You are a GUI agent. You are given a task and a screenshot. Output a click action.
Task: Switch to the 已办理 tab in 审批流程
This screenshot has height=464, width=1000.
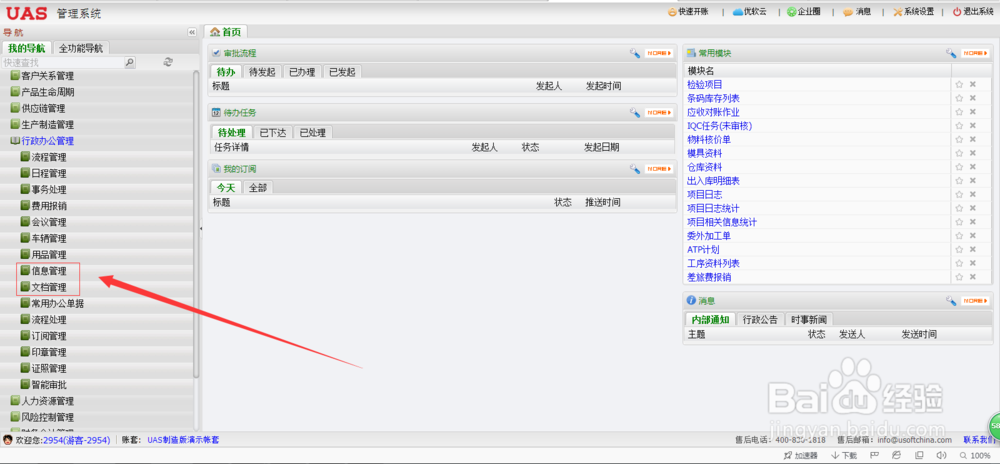[302, 71]
